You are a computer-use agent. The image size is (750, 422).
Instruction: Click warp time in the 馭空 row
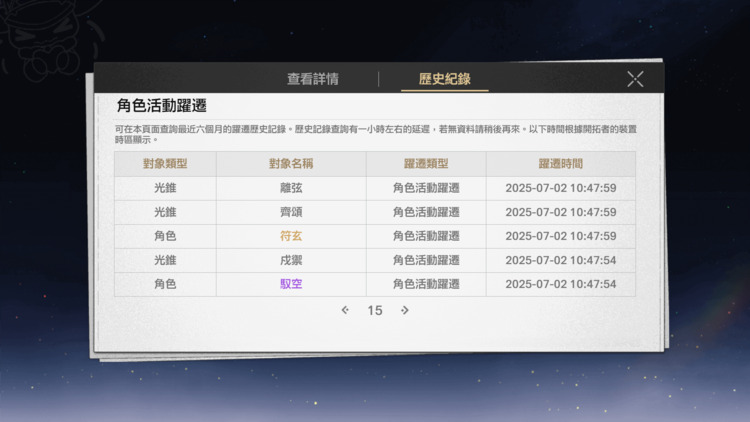click(561, 284)
